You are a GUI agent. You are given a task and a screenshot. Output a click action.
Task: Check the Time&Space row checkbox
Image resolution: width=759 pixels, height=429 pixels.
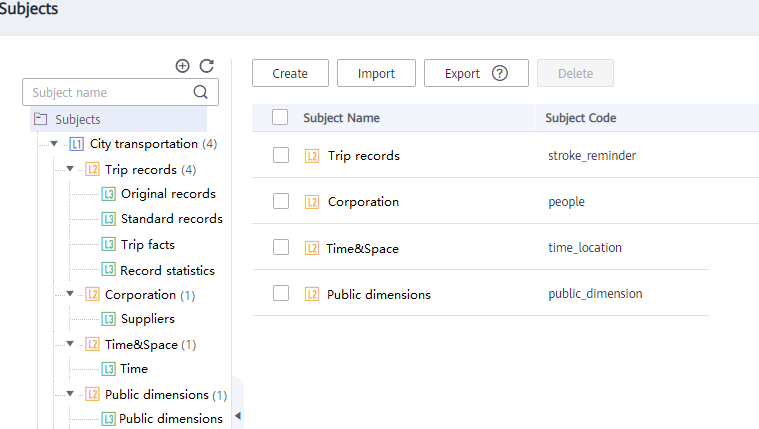[281, 247]
